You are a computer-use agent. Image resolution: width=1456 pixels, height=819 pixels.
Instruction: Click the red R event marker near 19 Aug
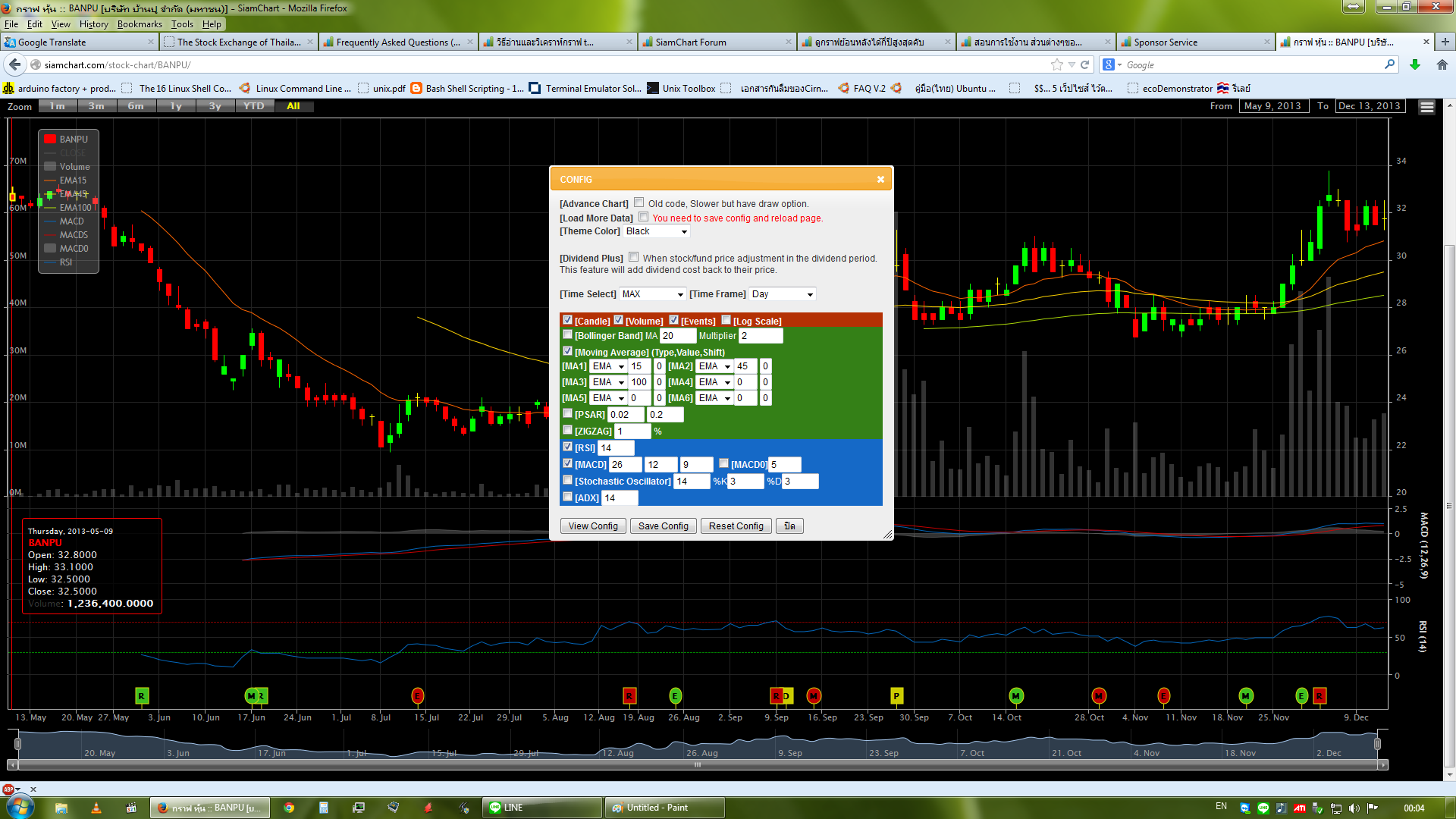click(629, 695)
